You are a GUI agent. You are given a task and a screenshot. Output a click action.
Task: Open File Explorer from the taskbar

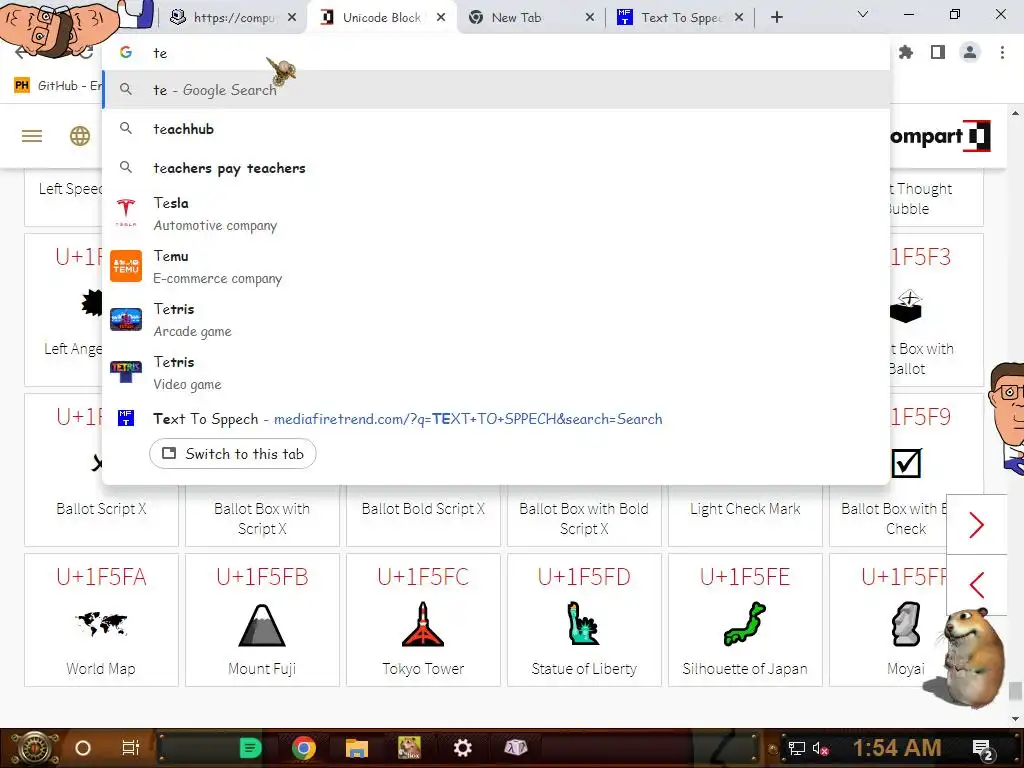(357, 748)
